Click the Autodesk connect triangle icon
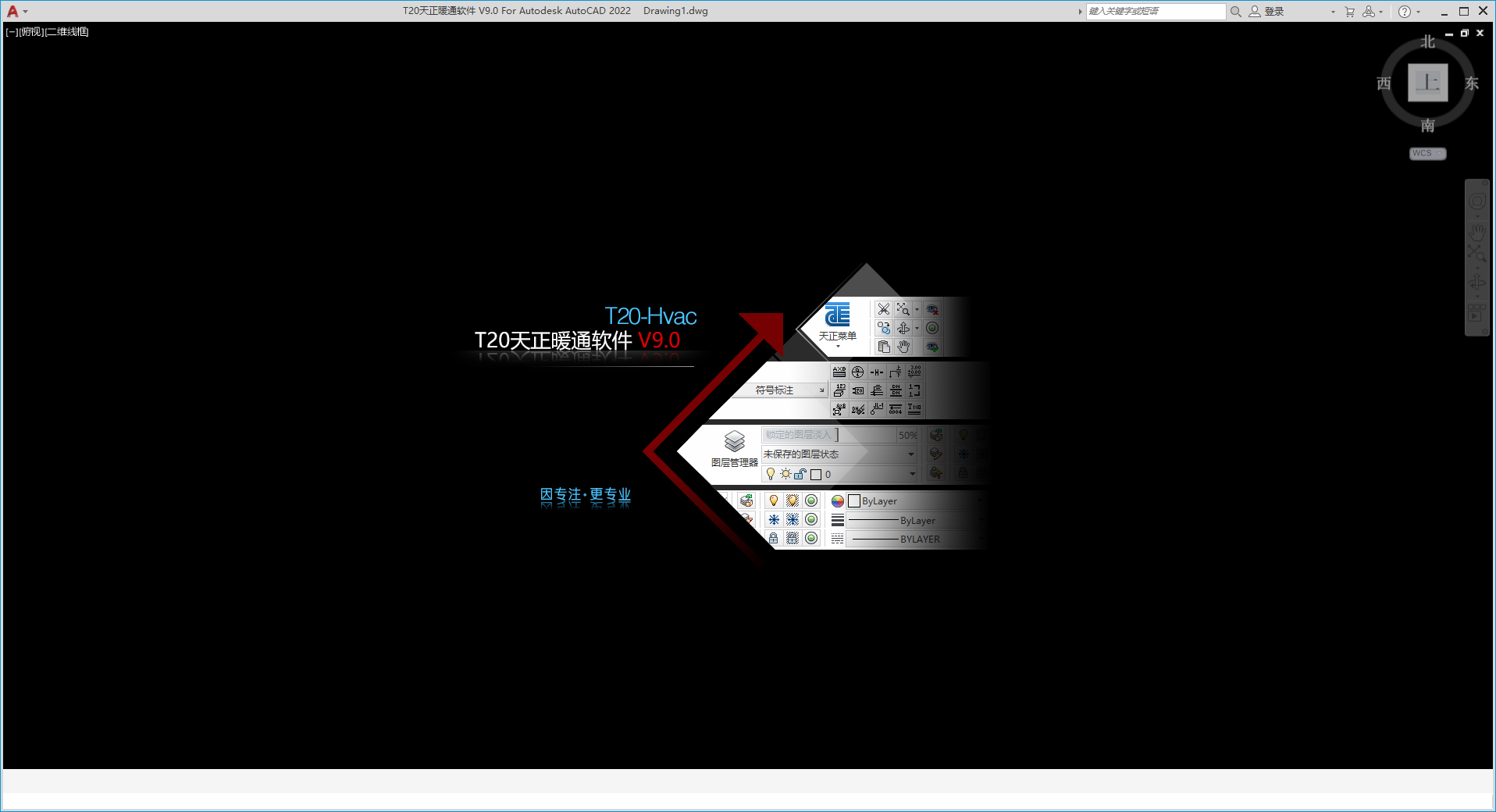The image size is (1496, 812). click(x=1368, y=12)
